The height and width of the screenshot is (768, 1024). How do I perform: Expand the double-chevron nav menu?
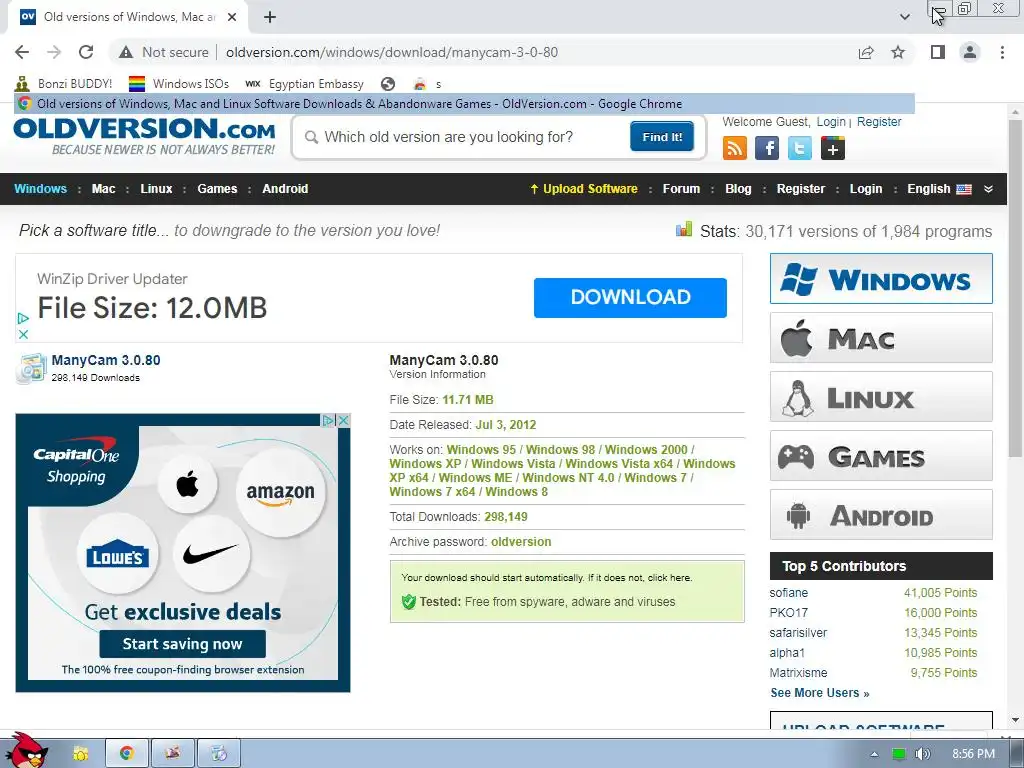coord(988,189)
